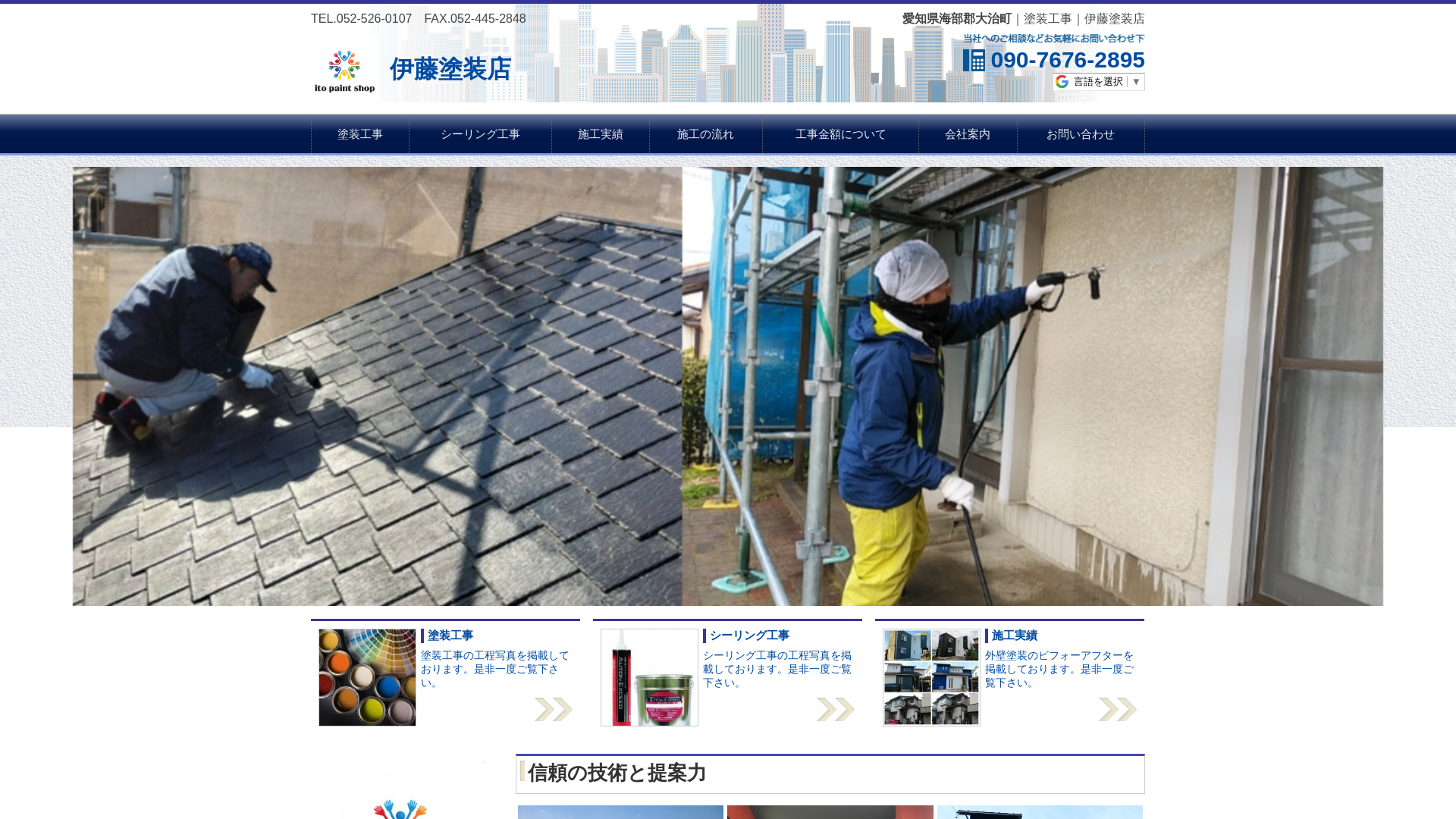Go to 施工実績 navigation menu item
Image resolution: width=1456 pixels, height=819 pixels.
[x=601, y=134]
